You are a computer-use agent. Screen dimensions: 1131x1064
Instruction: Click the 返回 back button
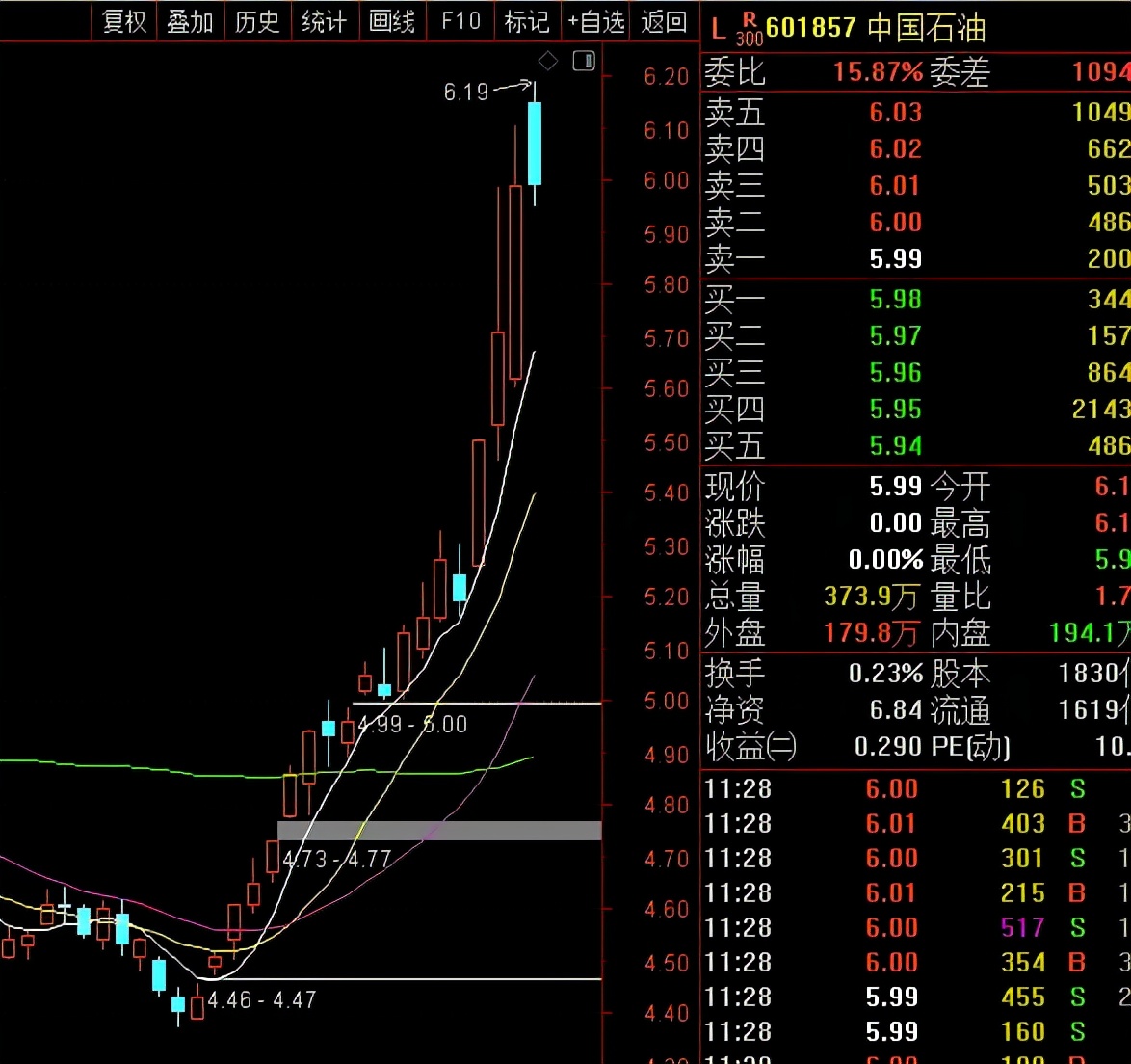(x=664, y=21)
